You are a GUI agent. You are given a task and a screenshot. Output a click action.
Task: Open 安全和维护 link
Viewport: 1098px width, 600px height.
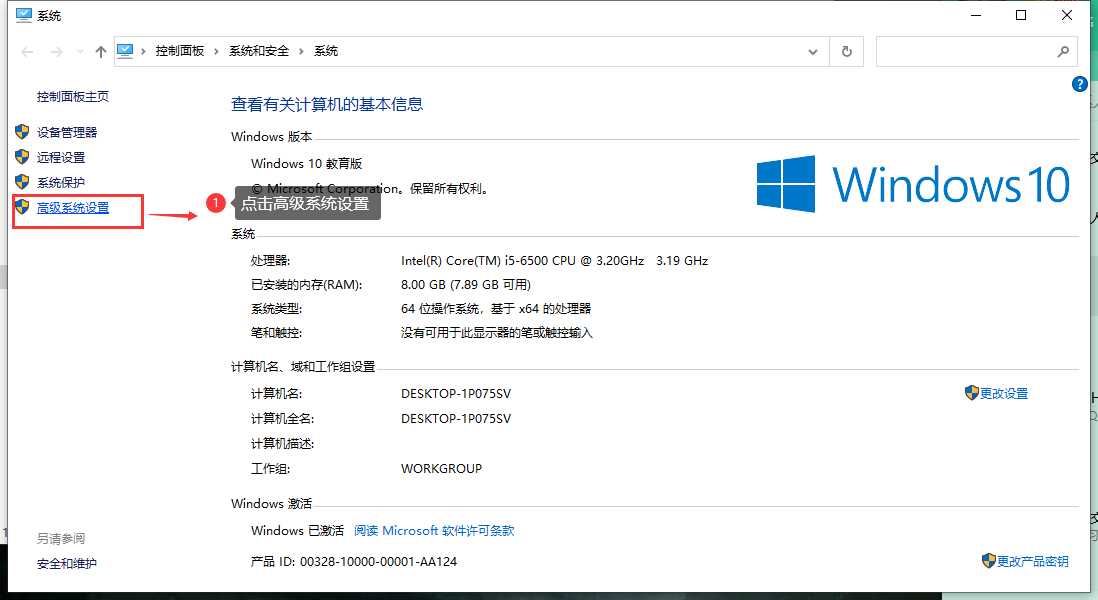[x=67, y=564]
